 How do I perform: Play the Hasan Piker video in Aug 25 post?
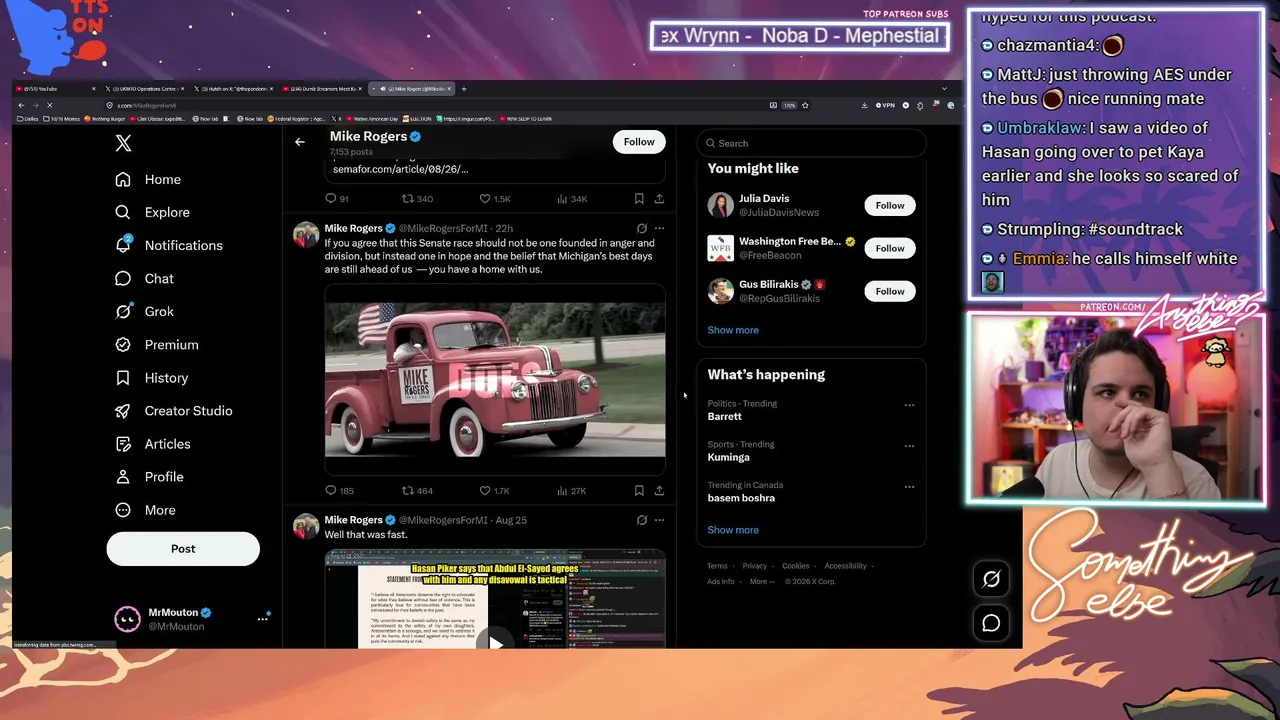tap(495, 642)
